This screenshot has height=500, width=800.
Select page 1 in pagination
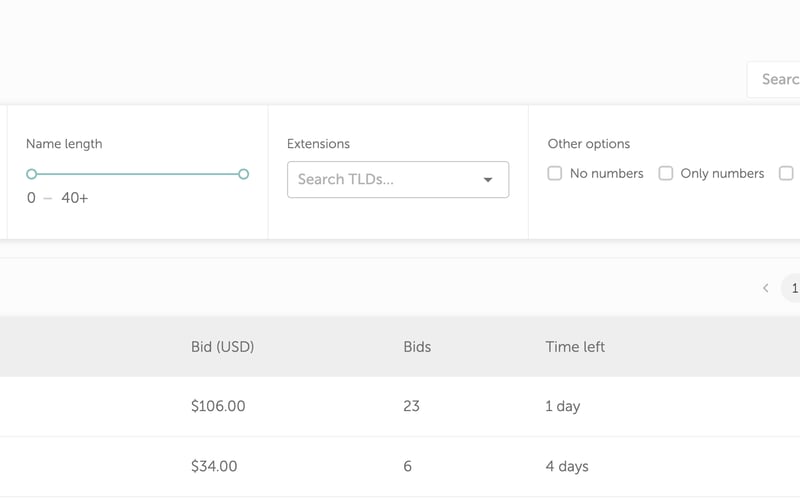(x=791, y=288)
